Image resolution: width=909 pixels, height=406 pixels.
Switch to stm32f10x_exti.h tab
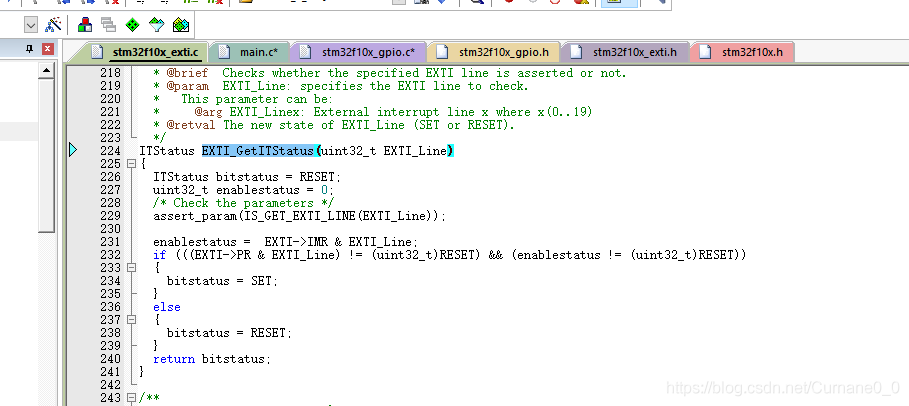pos(625,52)
